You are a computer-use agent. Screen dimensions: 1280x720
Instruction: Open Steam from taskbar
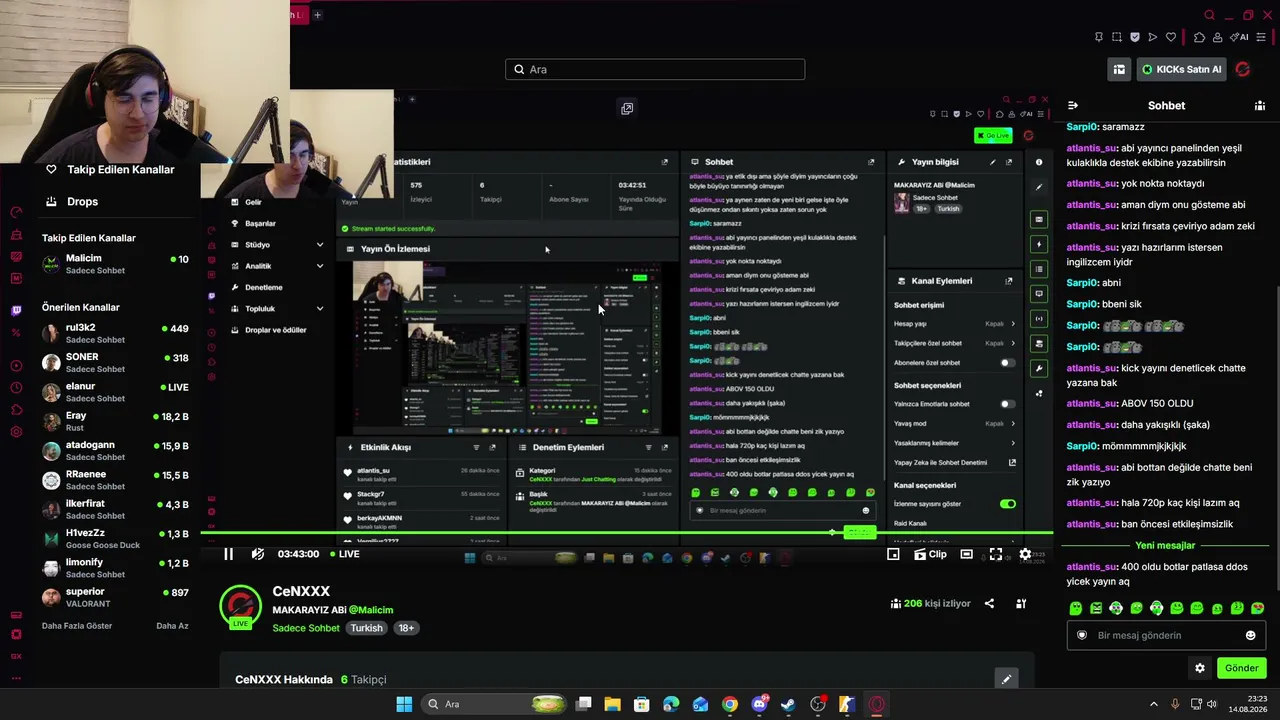coord(788,704)
